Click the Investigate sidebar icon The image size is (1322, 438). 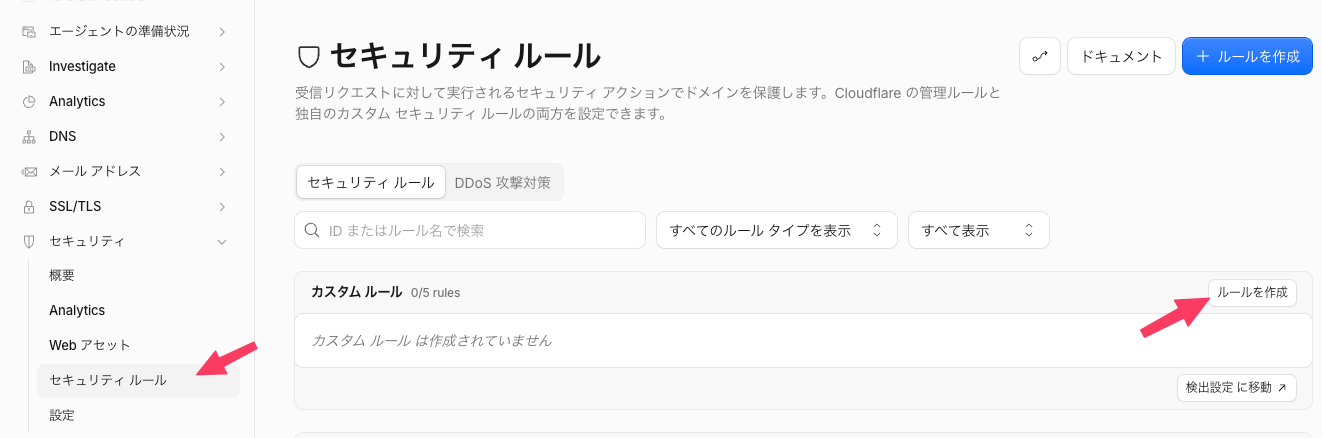29,66
